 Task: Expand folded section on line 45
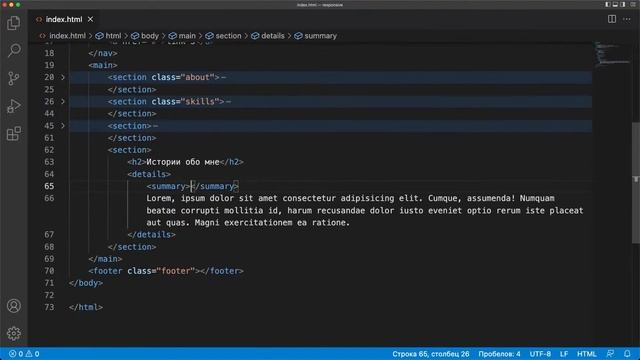tap(63, 126)
